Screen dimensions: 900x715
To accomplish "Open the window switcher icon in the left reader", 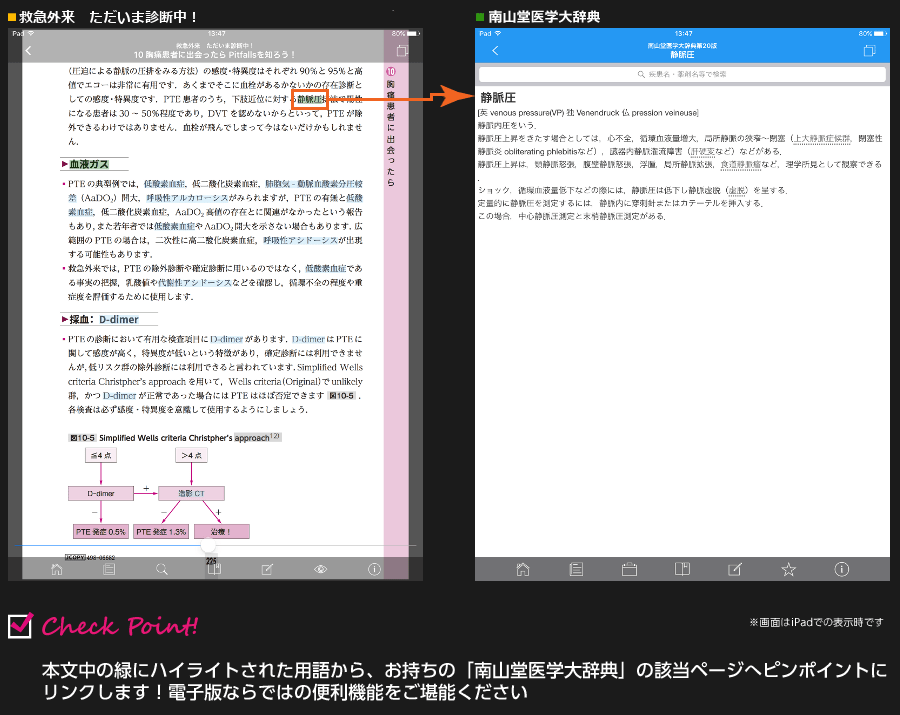I will [x=402, y=50].
